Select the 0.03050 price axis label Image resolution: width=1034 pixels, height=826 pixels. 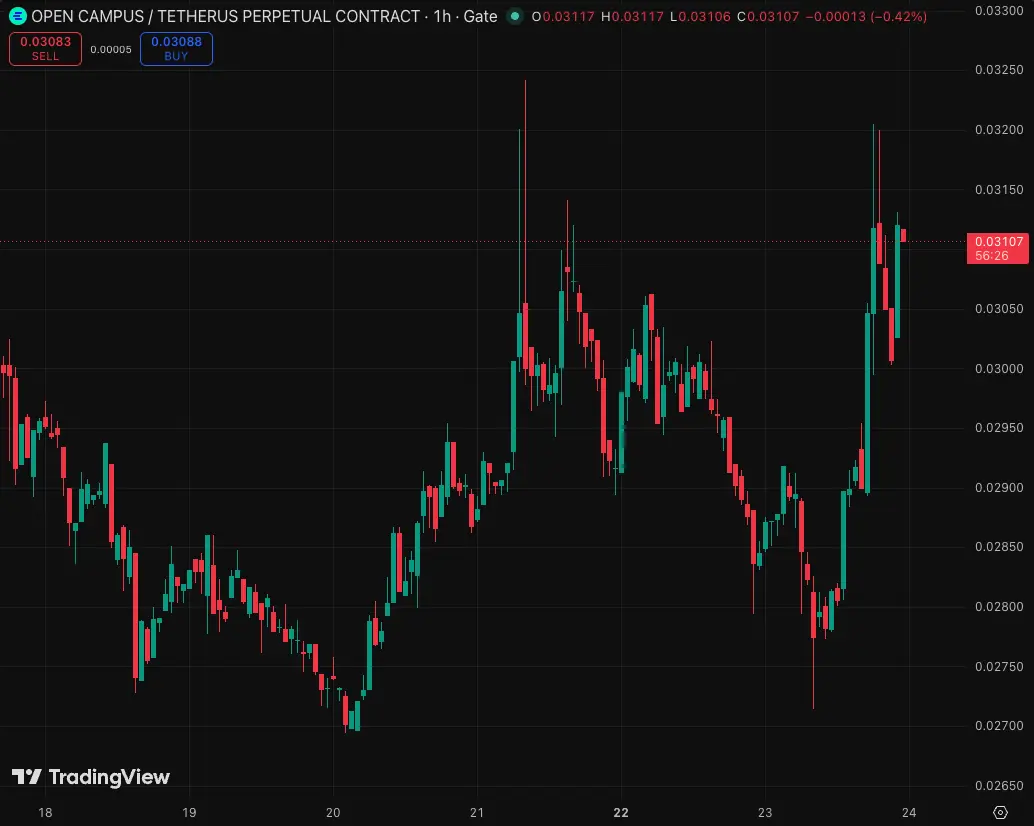coord(998,309)
